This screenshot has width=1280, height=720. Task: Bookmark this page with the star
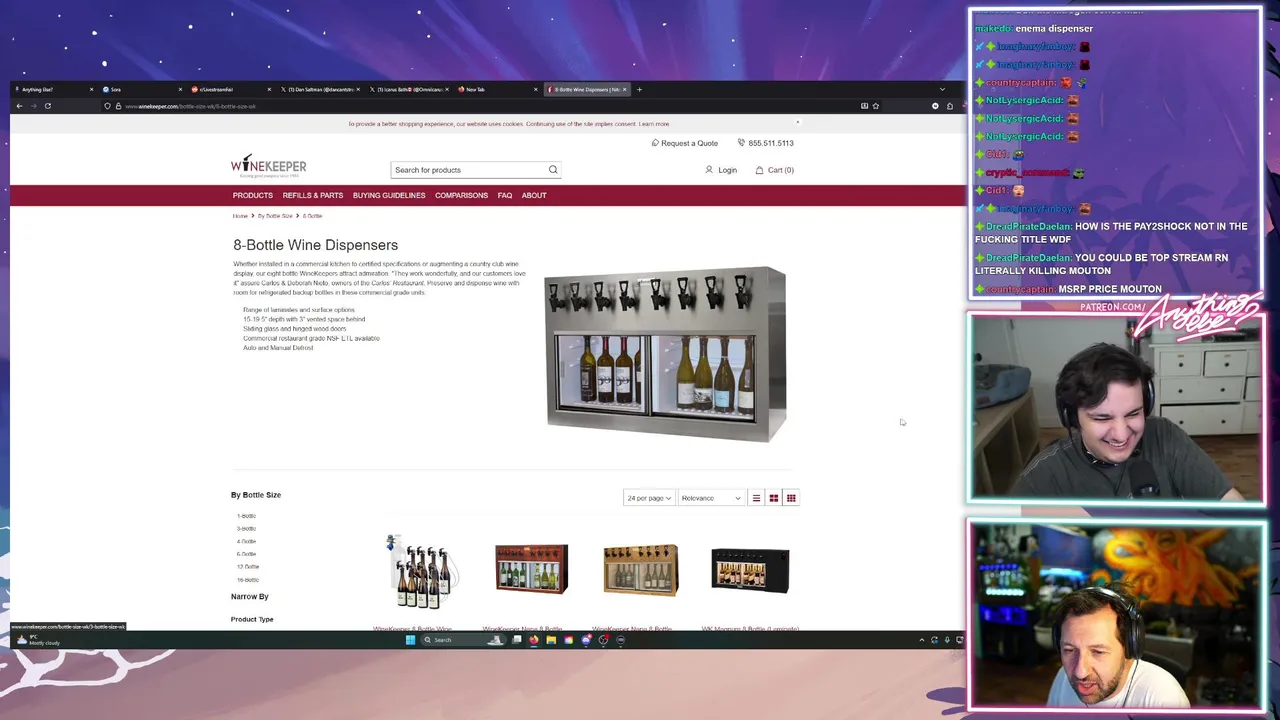tap(876, 106)
